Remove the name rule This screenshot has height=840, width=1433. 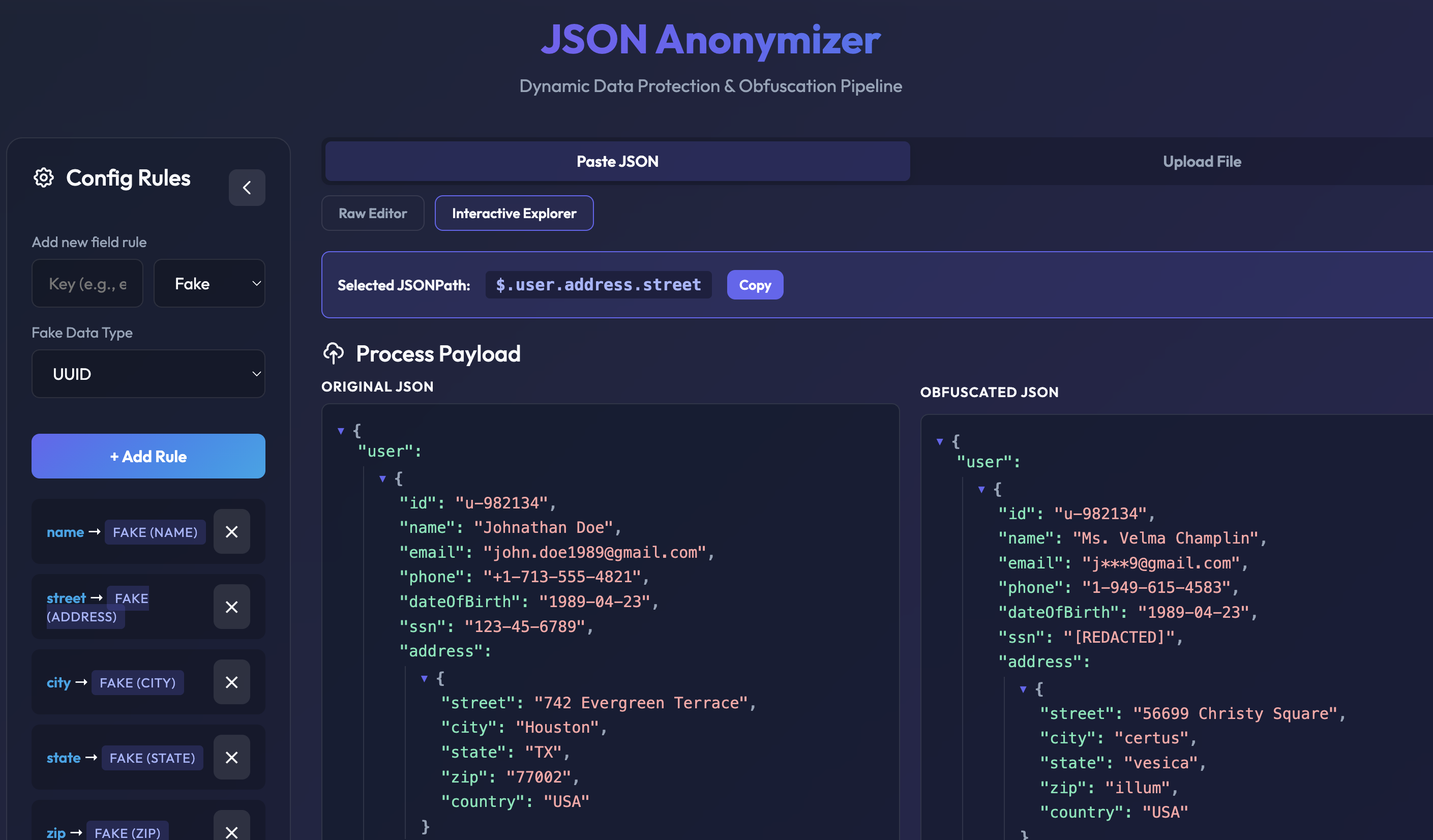[231, 532]
